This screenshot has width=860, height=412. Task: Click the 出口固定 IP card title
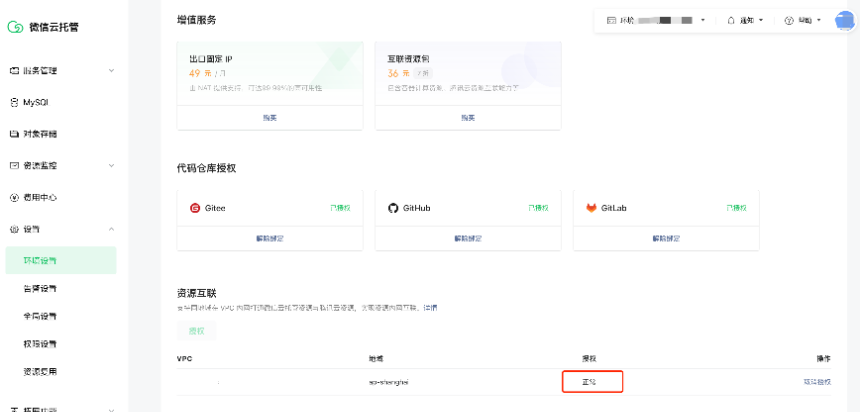(211, 59)
